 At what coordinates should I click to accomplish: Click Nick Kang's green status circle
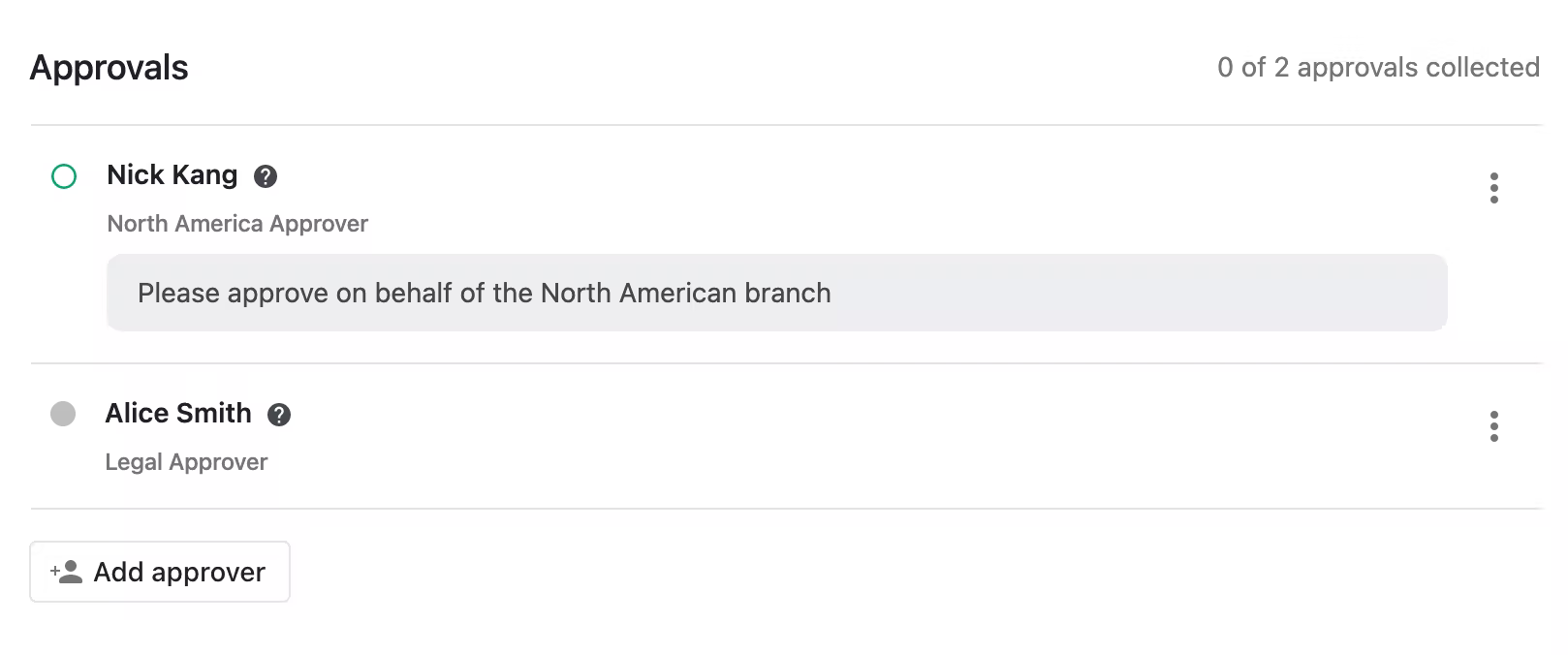point(64,176)
